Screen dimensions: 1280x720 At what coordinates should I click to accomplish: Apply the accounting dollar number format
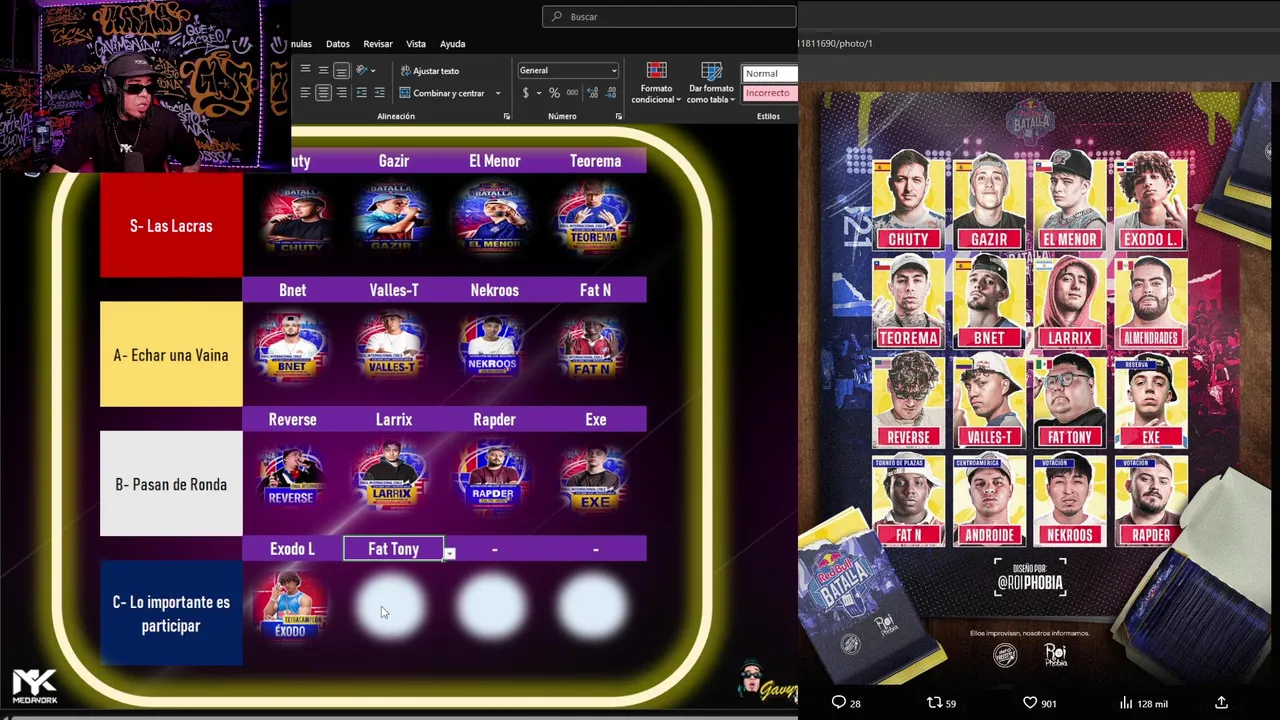pyautogui.click(x=526, y=93)
